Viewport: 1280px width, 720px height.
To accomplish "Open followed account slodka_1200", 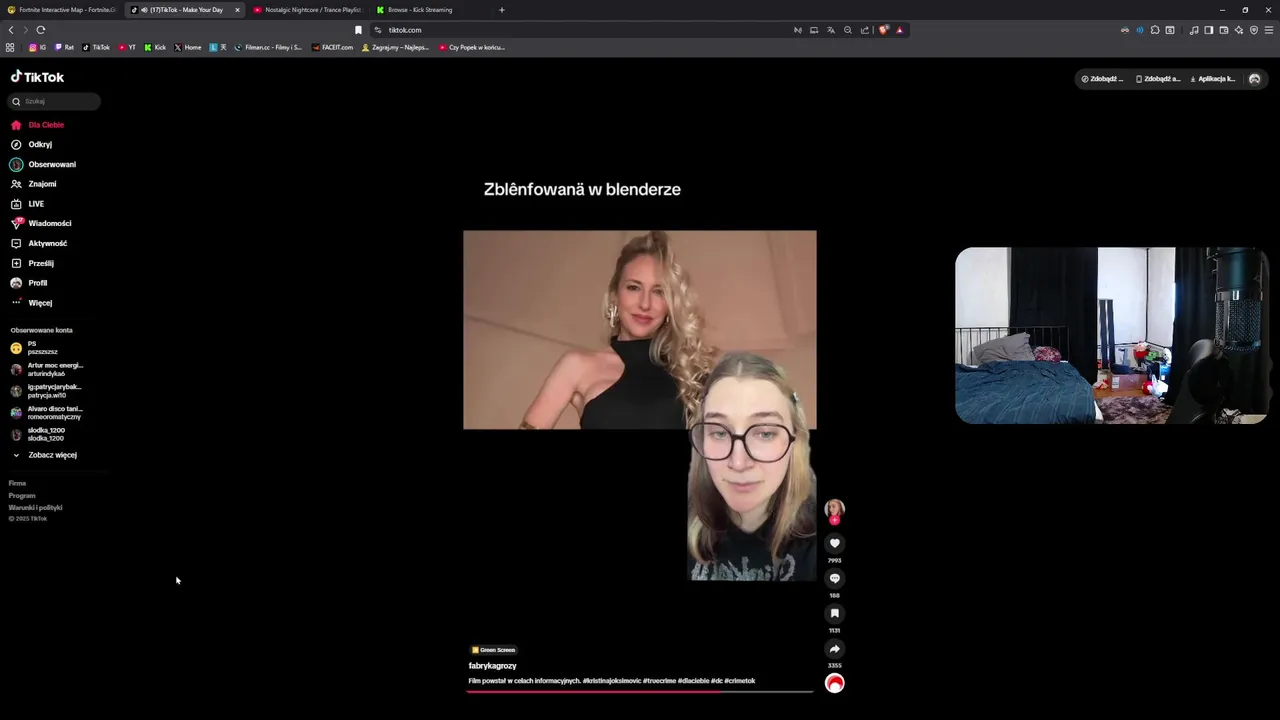I will tap(38, 434).
